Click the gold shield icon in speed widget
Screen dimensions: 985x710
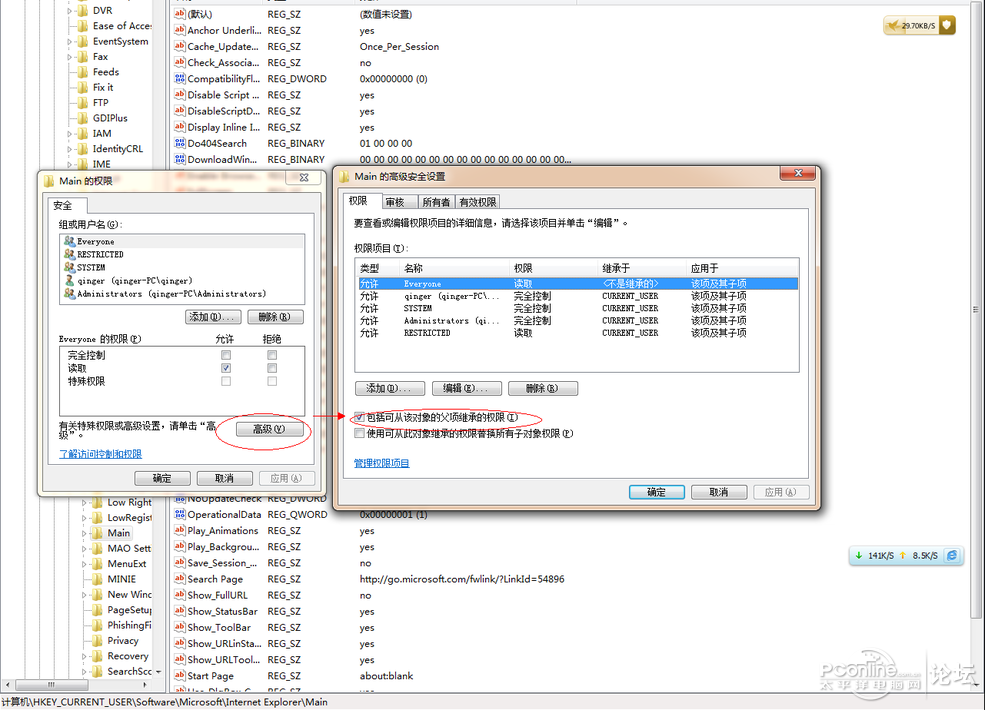[945, 25]
